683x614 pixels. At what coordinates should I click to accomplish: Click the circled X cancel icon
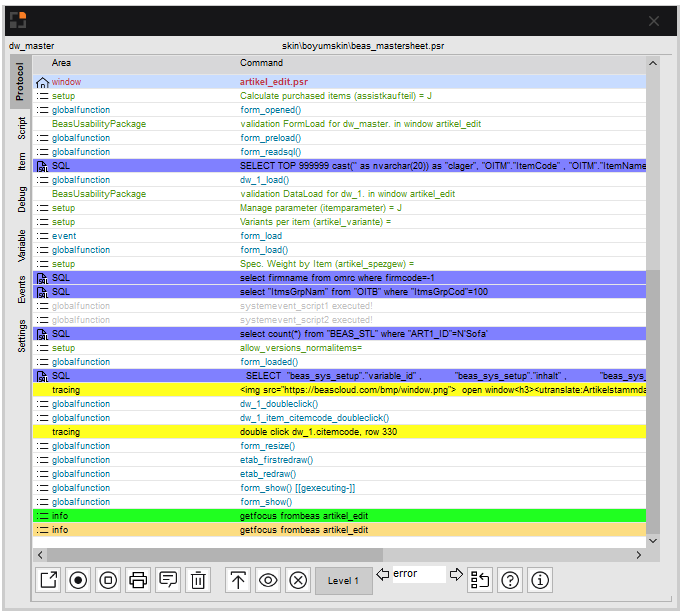(x=298, y=580)
